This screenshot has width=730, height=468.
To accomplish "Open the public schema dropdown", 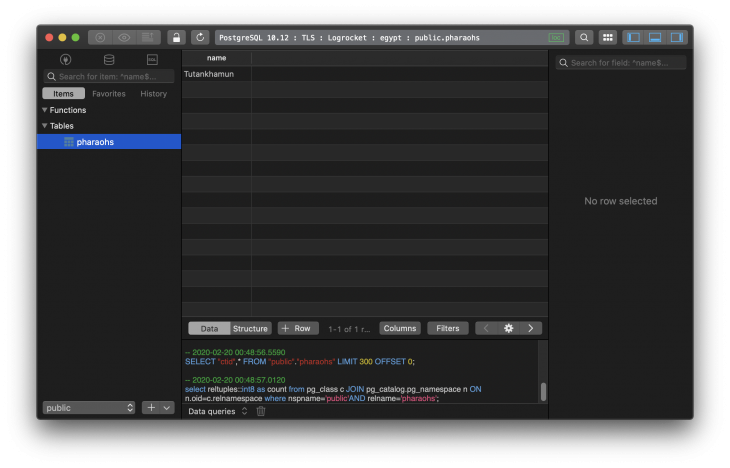I will click(x=89, y=408).
